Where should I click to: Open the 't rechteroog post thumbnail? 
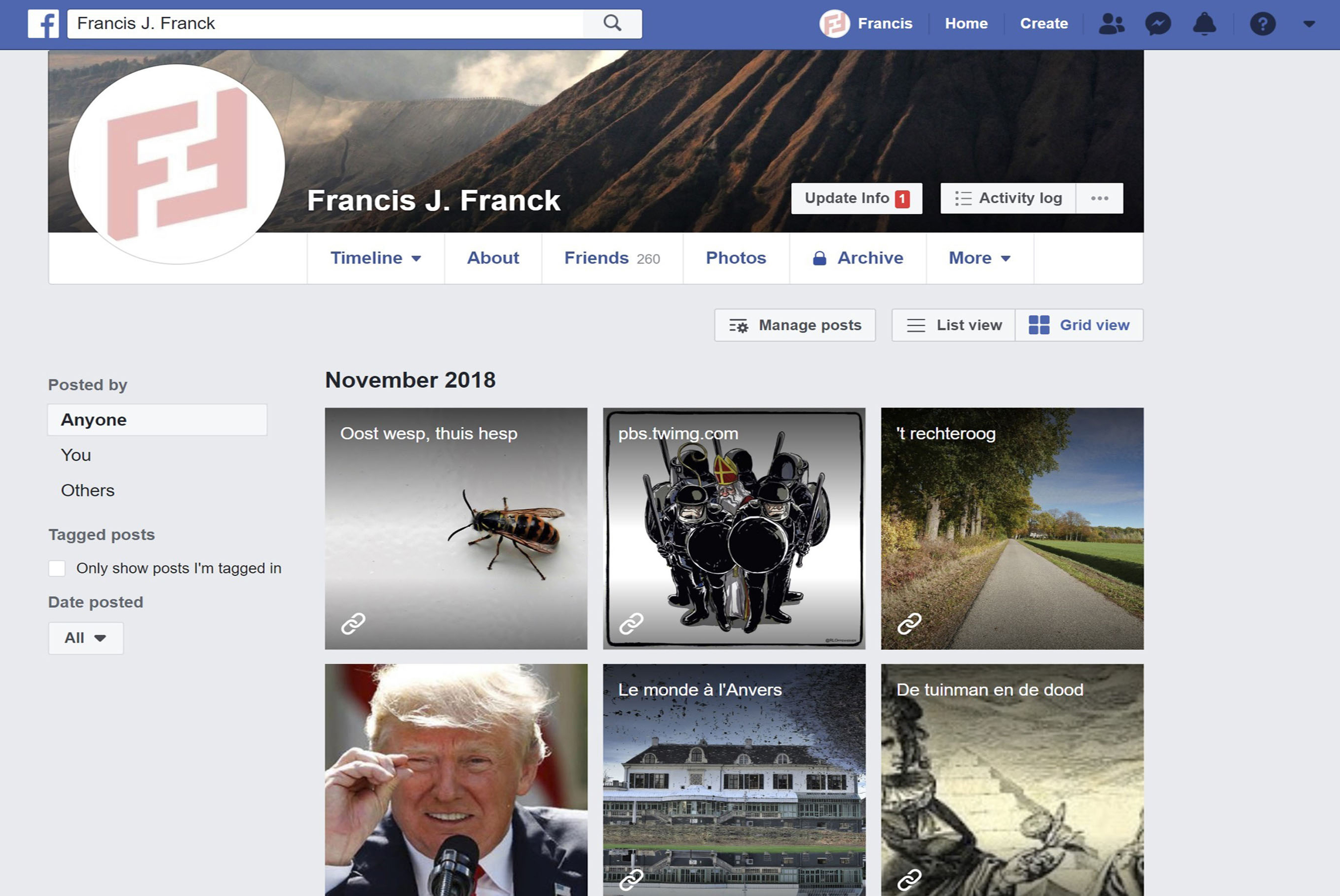1012,528
